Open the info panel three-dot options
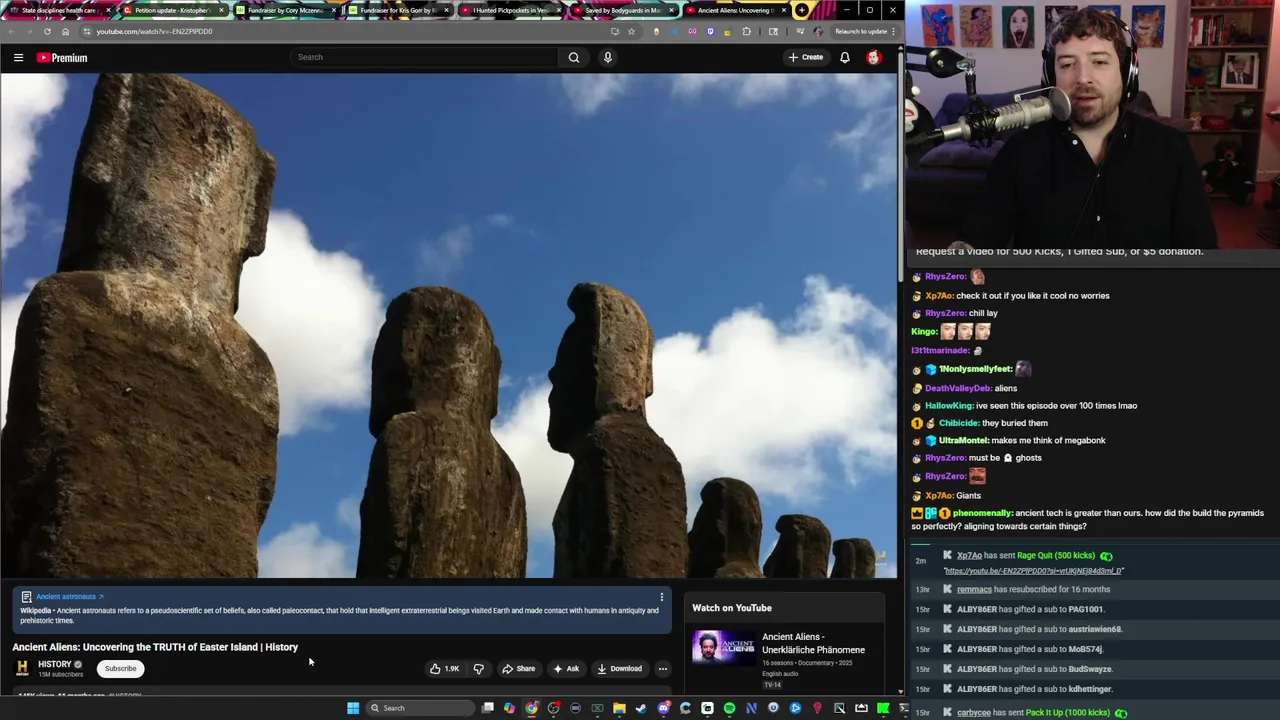This screenshot has width=1280, height=720. click(x=661, y=597)
